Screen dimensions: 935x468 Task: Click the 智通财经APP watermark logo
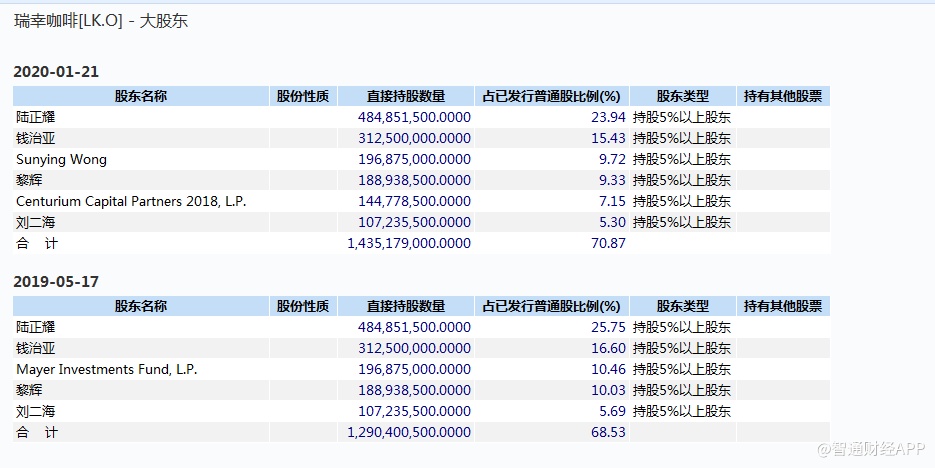pyautogui.click(x=872, y=449)
